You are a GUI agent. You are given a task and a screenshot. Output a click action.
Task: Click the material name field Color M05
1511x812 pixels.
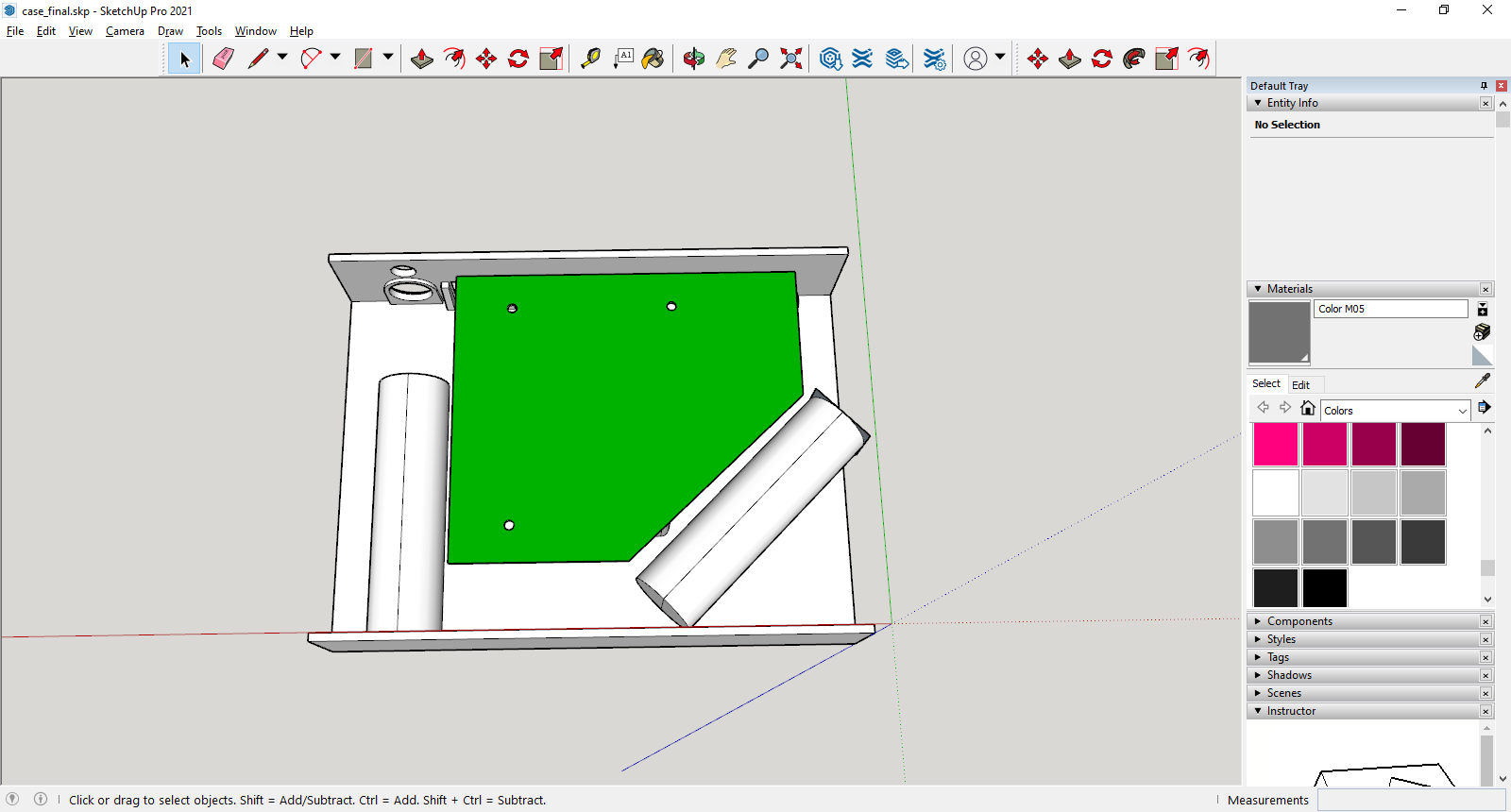coord(1390,309)
